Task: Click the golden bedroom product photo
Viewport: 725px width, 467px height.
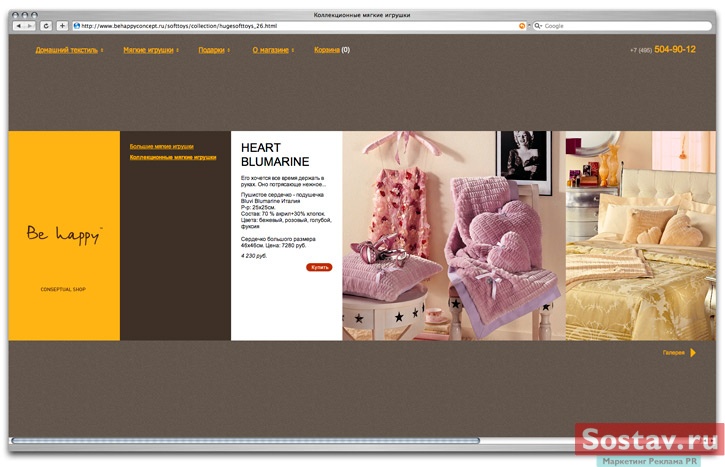Action: pyautogui.click(x=641, y=236)
